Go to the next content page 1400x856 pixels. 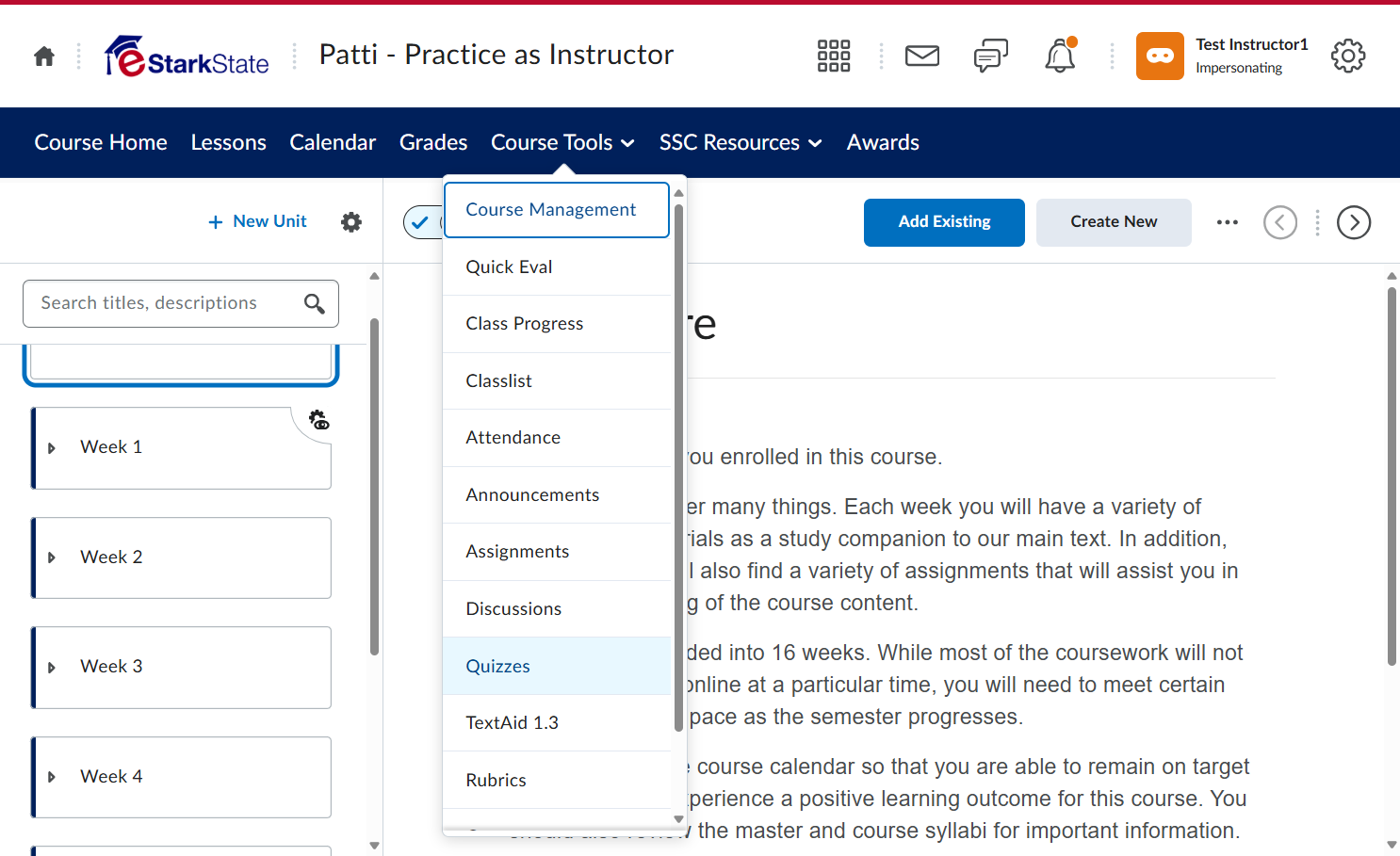point(1354,222)
